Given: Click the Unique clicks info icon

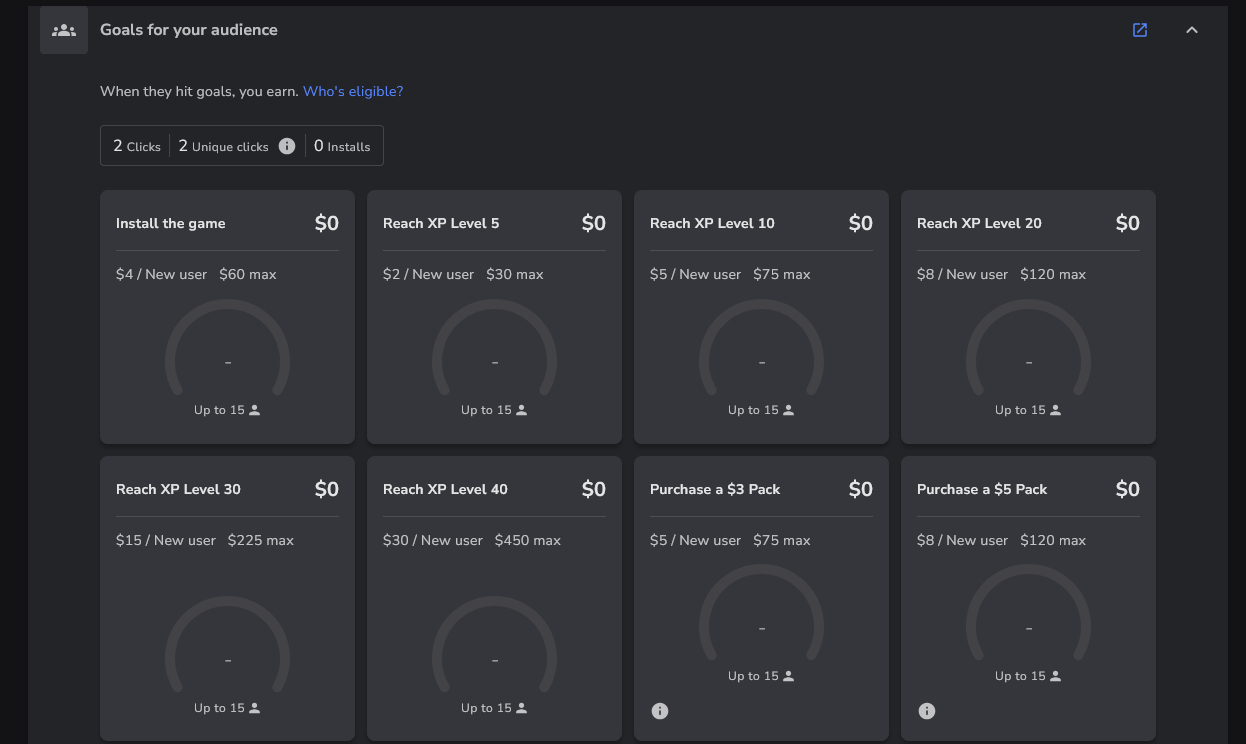Looking at the screenshot, I should coord(287,146).
